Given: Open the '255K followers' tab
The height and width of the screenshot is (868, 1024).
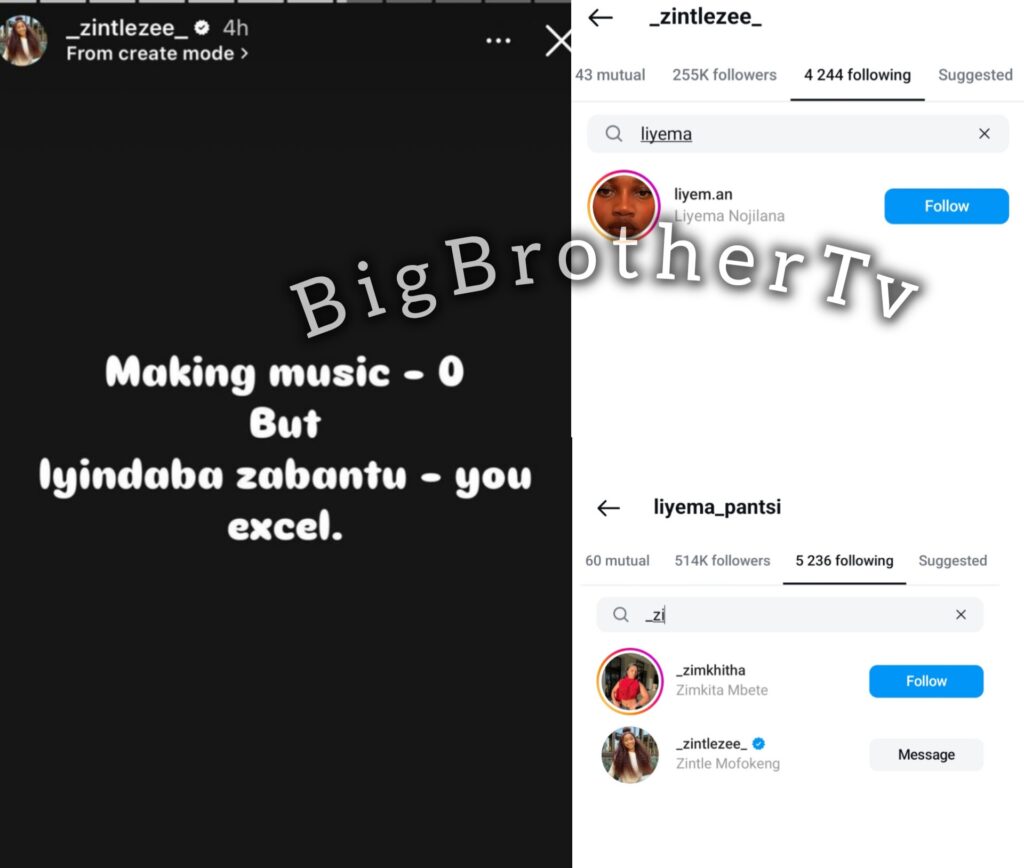Looking at the screenshot, I should tap(724, 75).
